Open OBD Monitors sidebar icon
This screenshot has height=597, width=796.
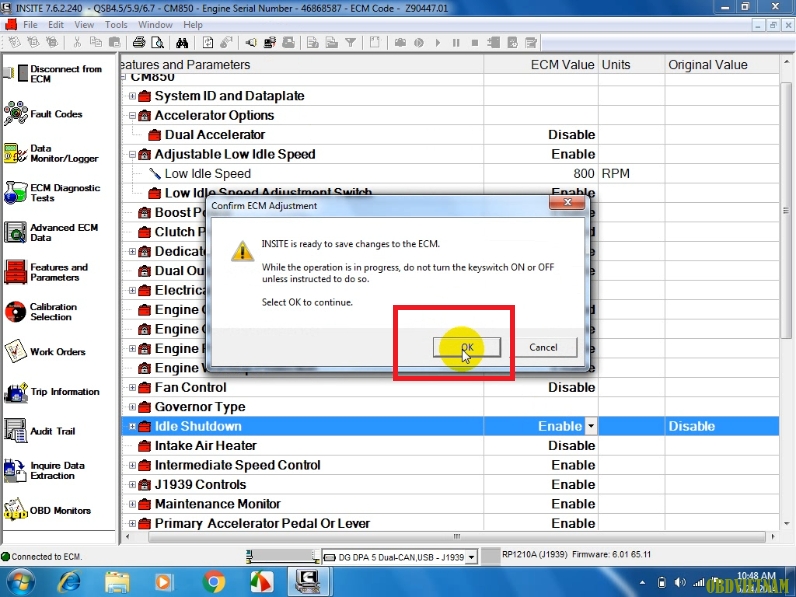(x=15, y=510)
